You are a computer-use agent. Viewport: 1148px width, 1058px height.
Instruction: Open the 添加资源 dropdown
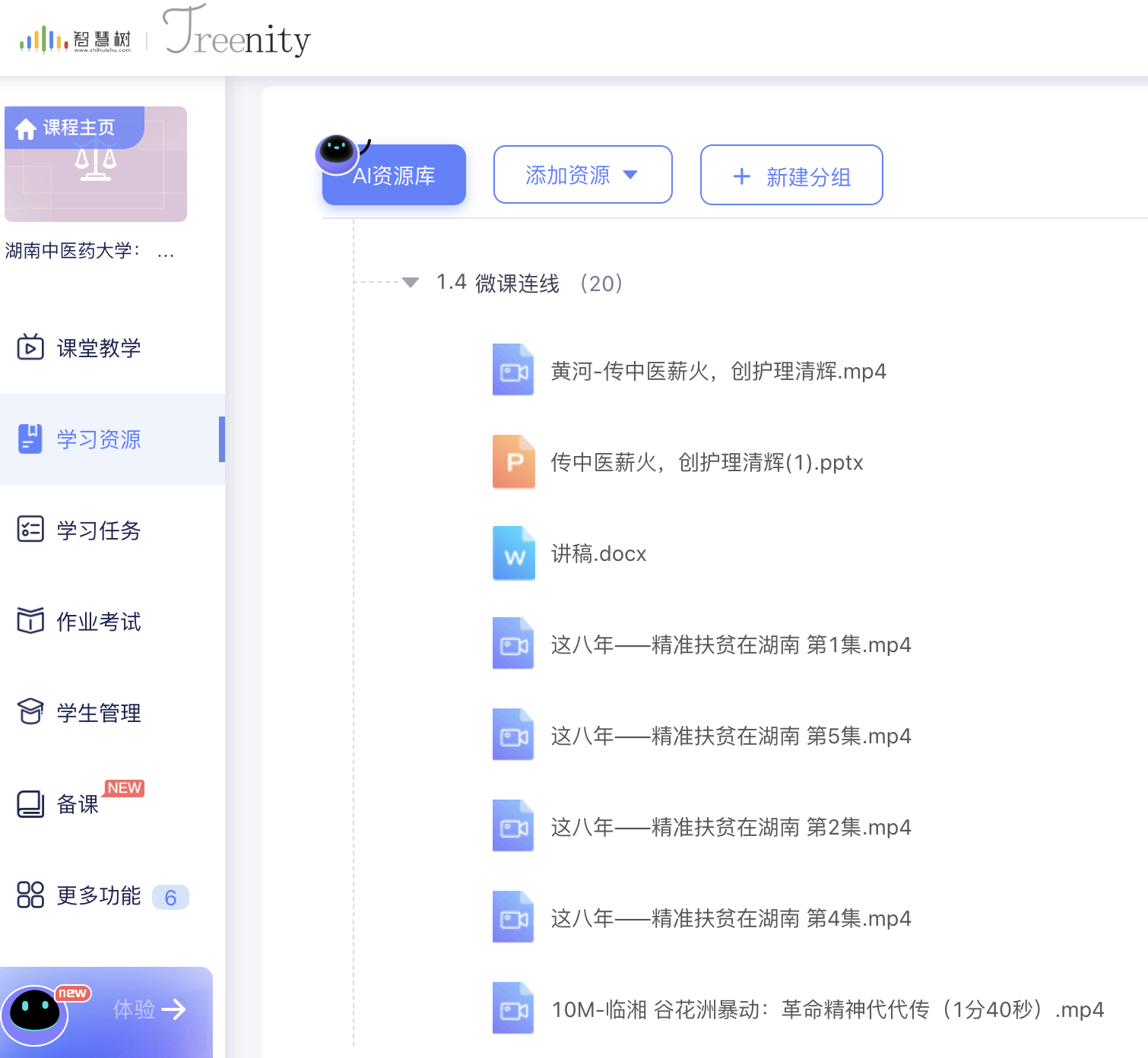pos(582,175)
